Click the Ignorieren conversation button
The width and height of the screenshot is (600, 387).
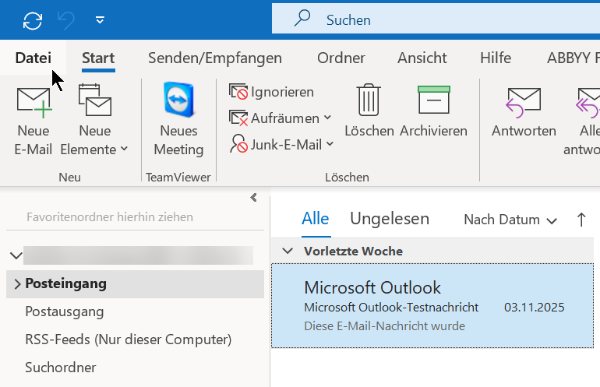(x=272, y=92)
